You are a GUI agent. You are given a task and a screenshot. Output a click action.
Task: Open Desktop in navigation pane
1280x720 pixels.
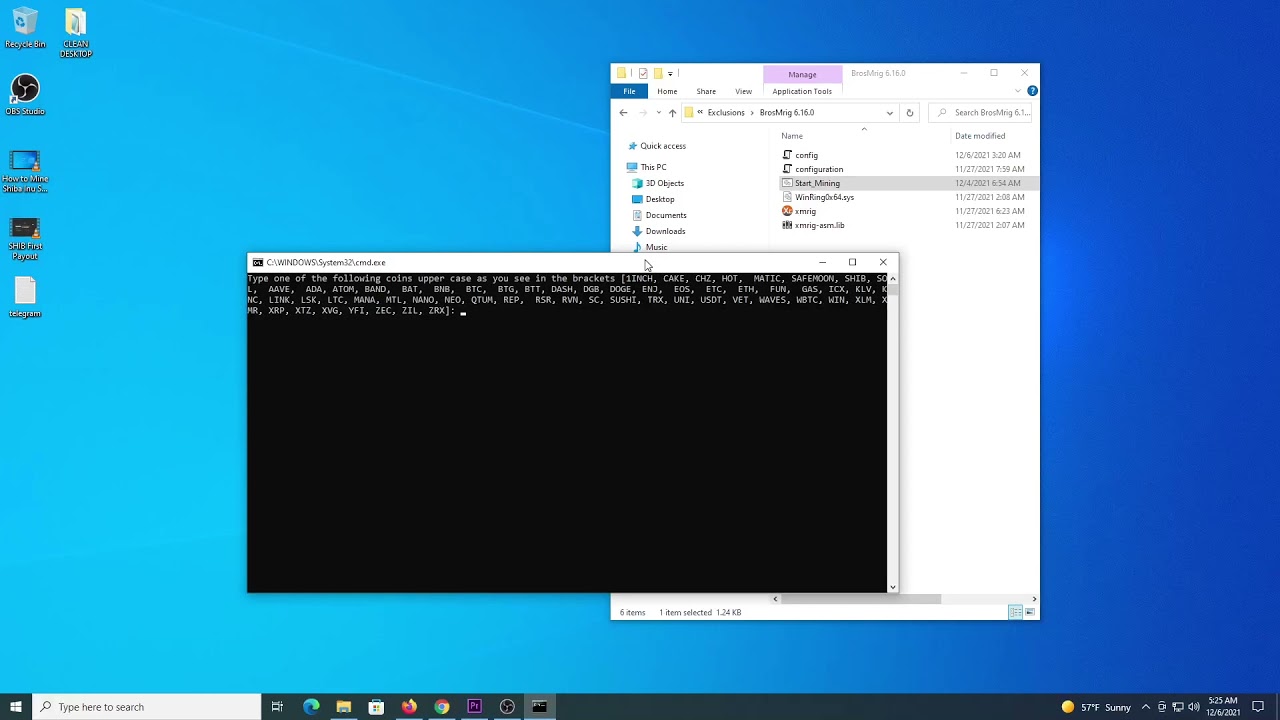[x=659, y=199]
